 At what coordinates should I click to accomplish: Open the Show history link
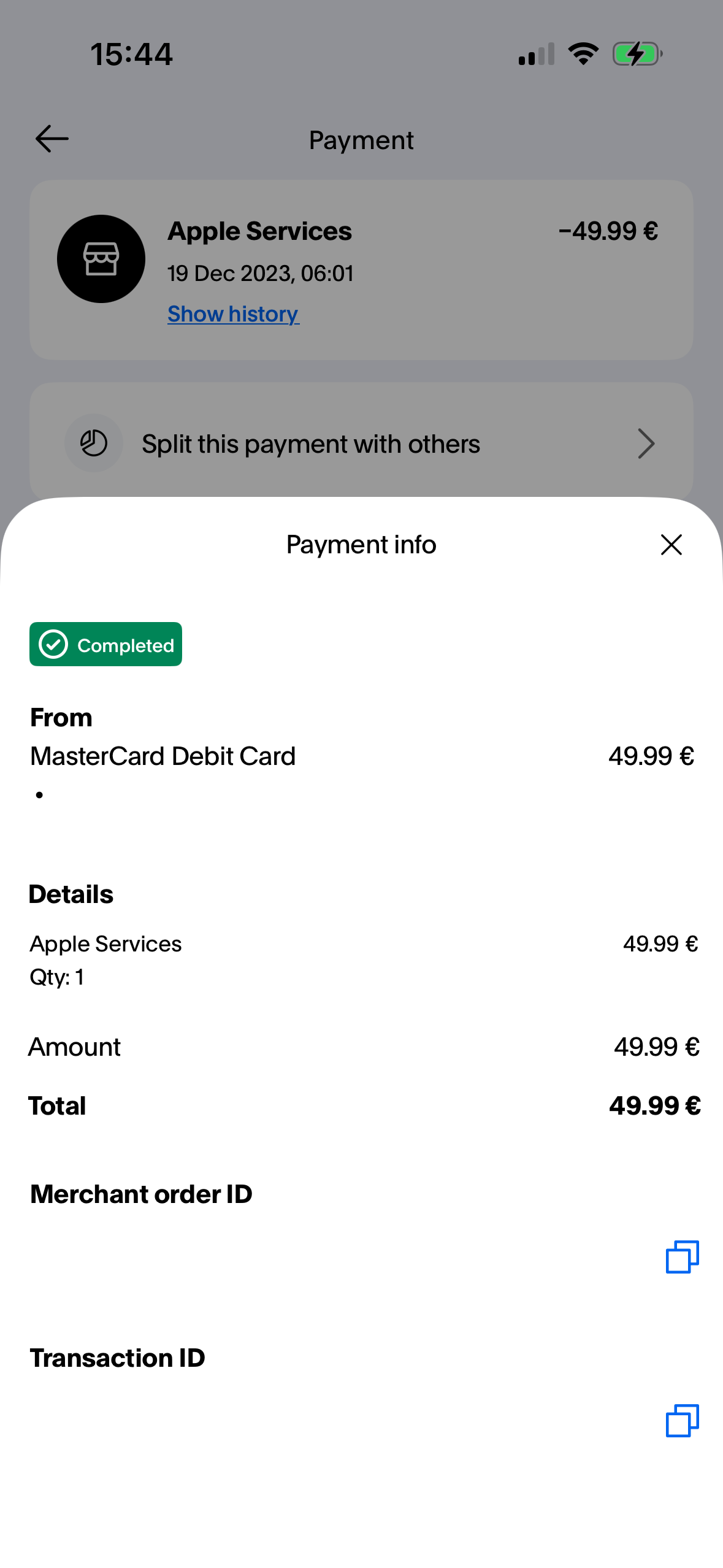click(233, 314)
